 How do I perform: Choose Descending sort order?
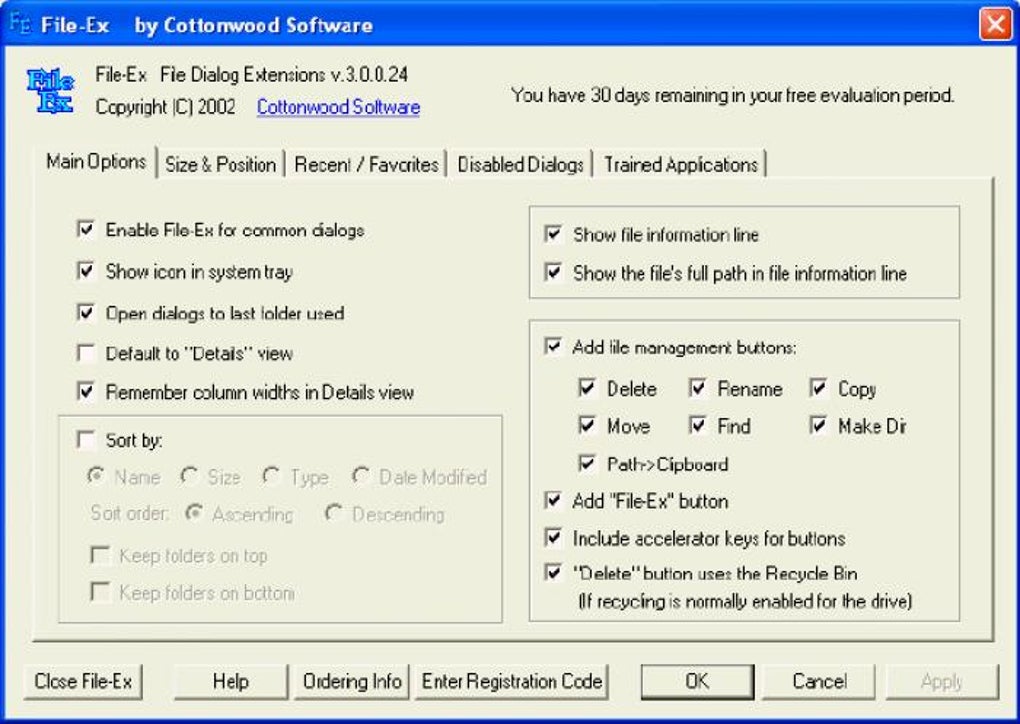(335, 514)
